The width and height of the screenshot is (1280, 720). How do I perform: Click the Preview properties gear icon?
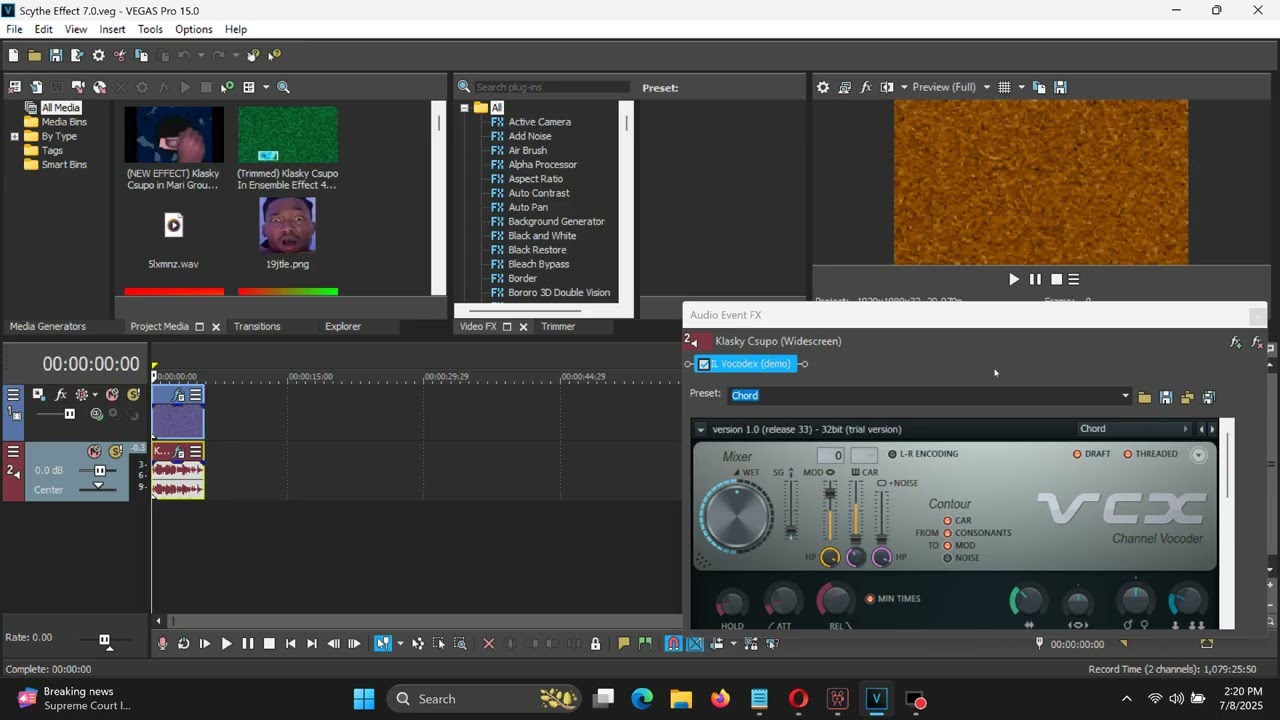[823, 87]
